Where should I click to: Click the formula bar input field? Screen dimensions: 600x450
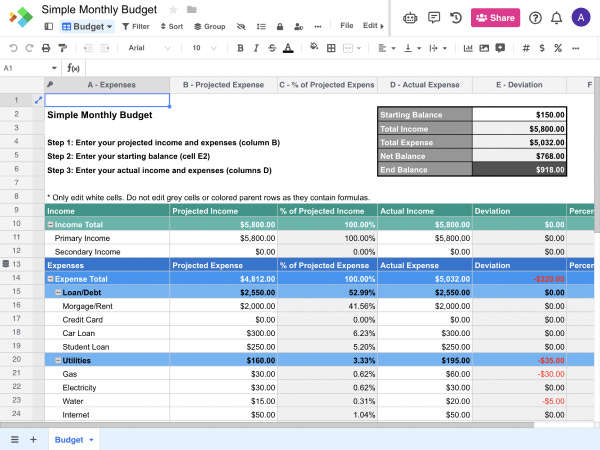[x=341, y=68]
